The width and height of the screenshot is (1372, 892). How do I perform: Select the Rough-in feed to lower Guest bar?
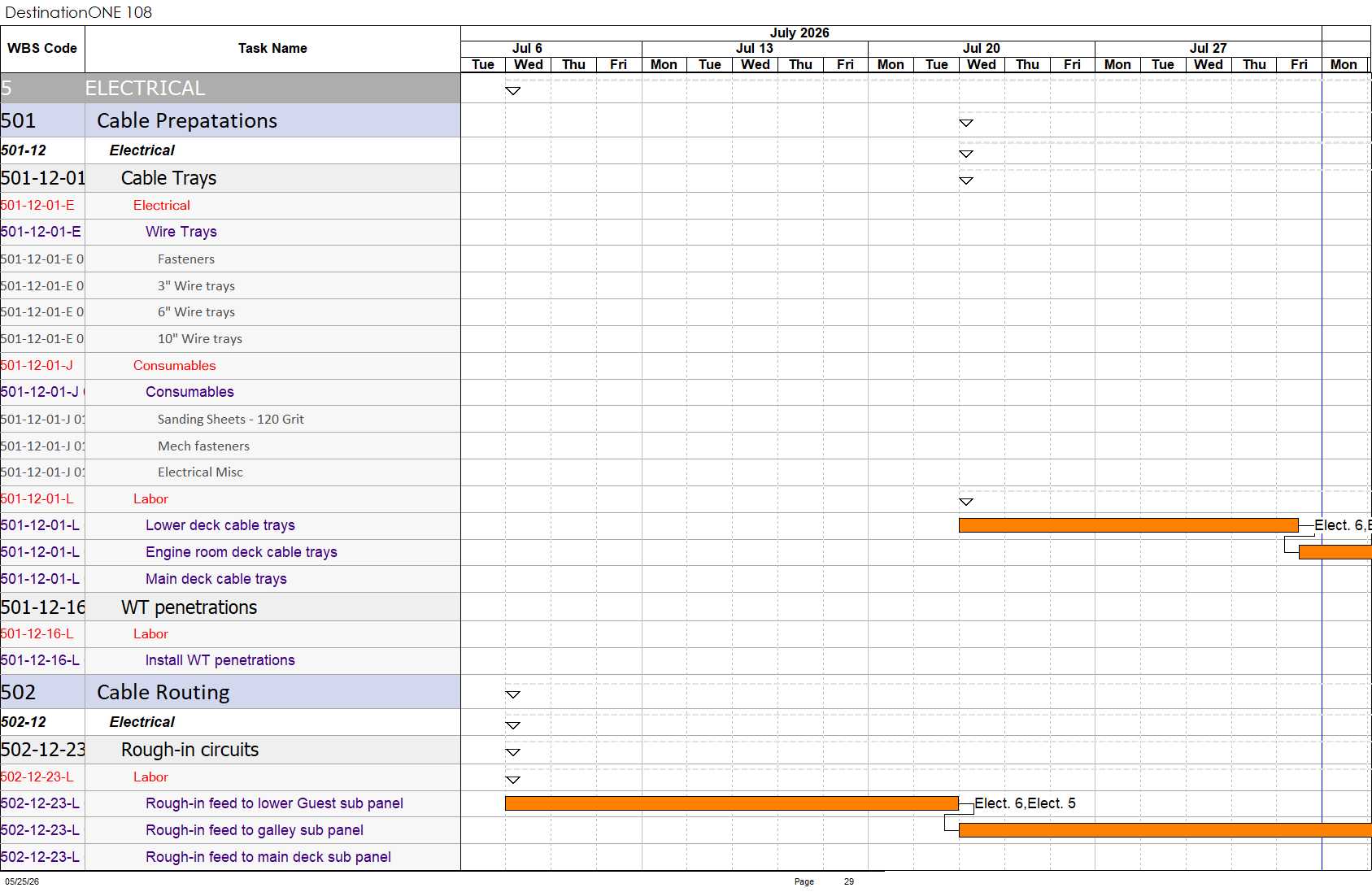[x=732, y=803]
